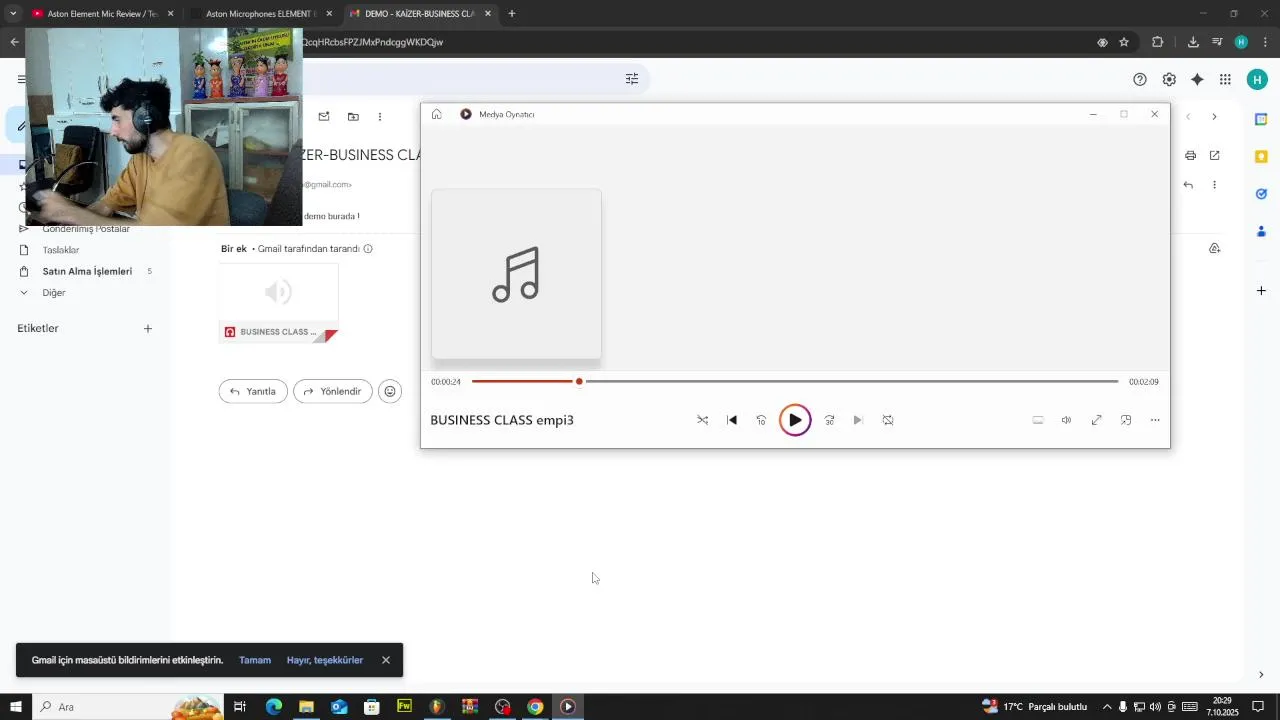Open the Gmail support help icon
This screenshot has width=1280, height=720.
pyautogui.click(x=1140, y=79)
